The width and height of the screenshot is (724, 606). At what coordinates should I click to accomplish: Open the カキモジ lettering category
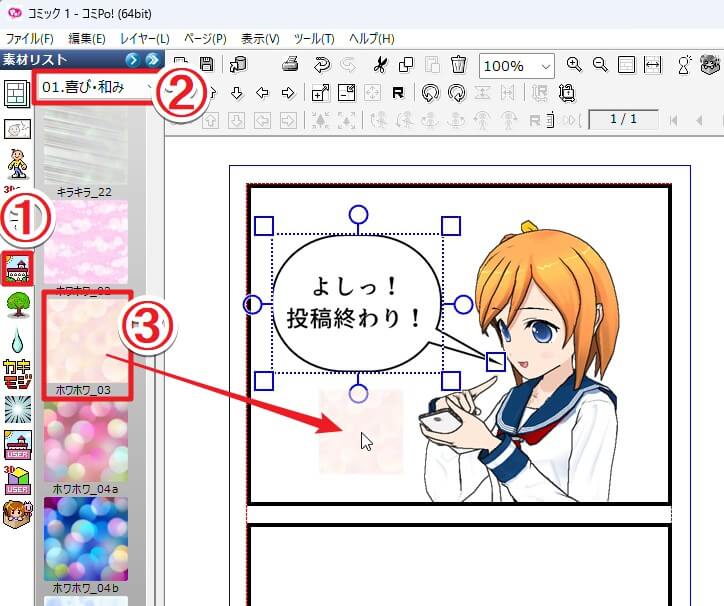(x=18, y=375)
